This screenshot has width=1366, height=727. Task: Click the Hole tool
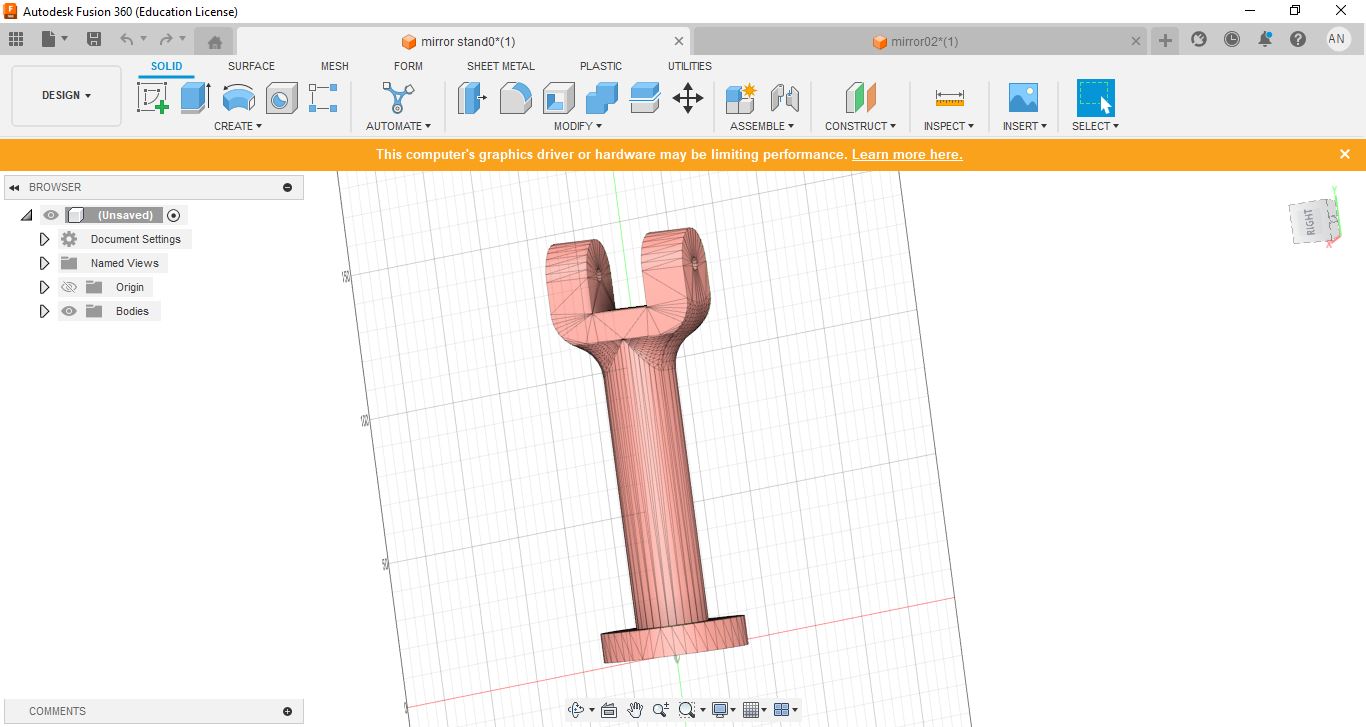point(281,98)
